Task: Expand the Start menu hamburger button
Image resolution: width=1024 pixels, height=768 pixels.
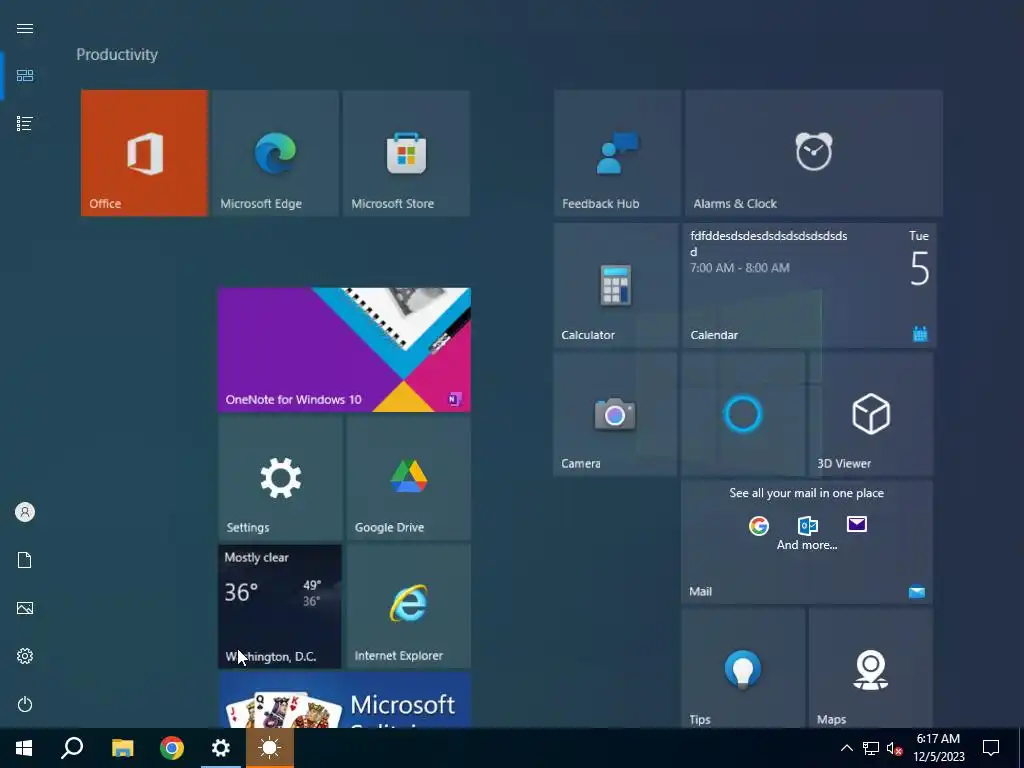Action: 25,28
